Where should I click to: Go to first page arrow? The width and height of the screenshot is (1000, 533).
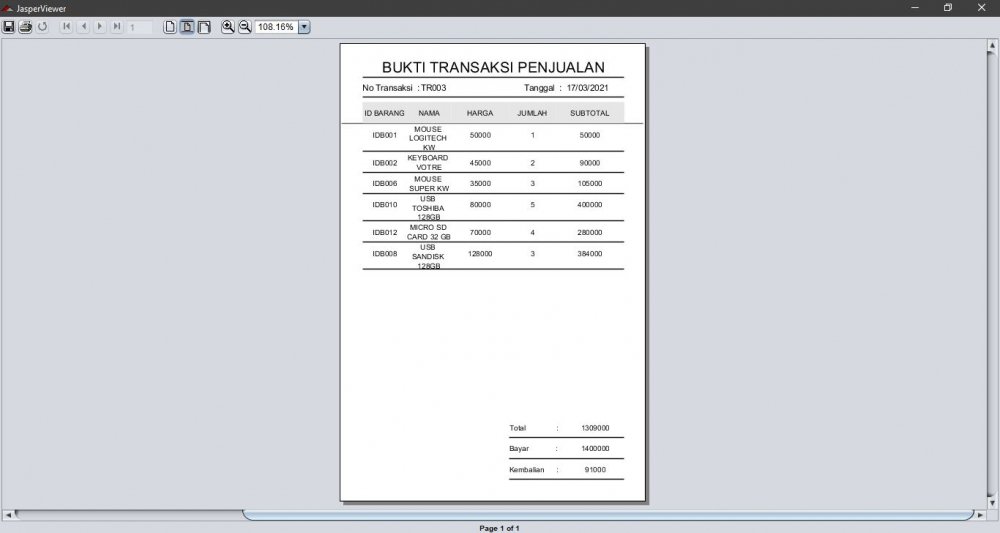[66, 27]
